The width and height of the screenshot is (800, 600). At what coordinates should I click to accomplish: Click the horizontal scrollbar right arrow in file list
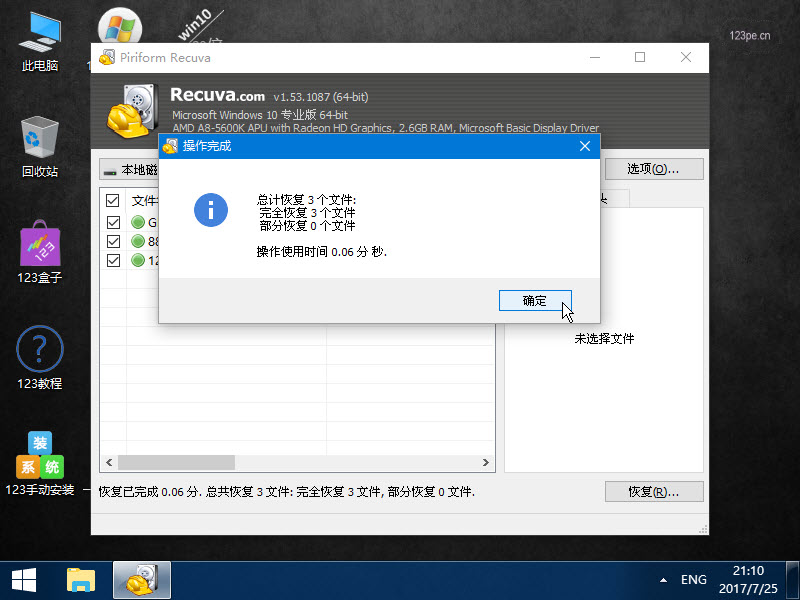tap(486, 463)
